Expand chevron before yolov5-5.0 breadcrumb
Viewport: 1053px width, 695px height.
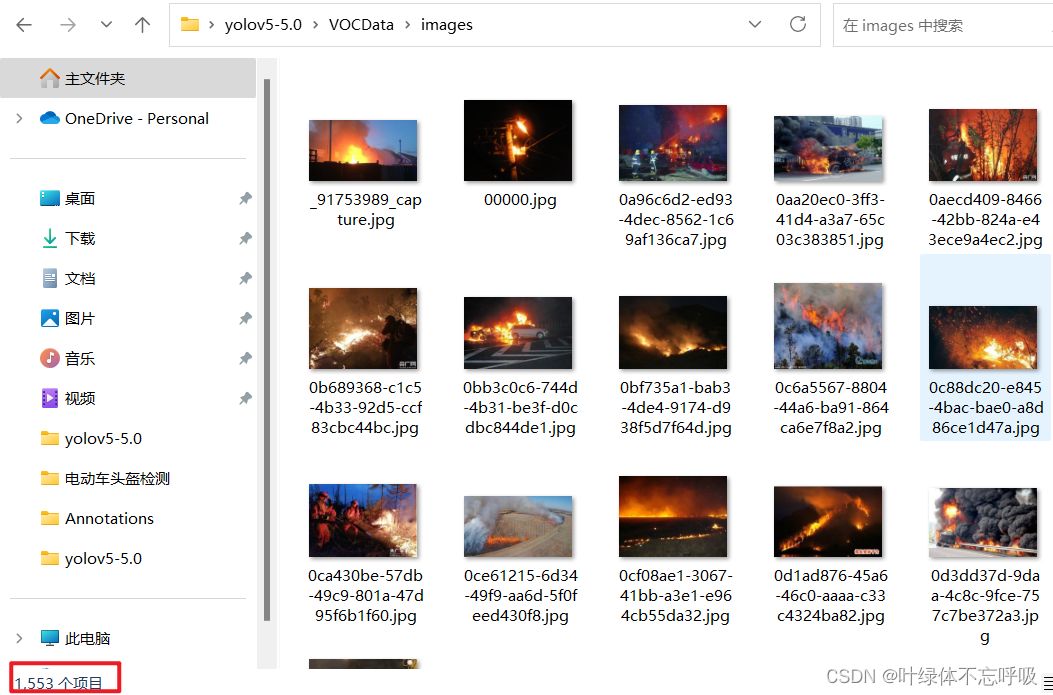click(212, 25)
